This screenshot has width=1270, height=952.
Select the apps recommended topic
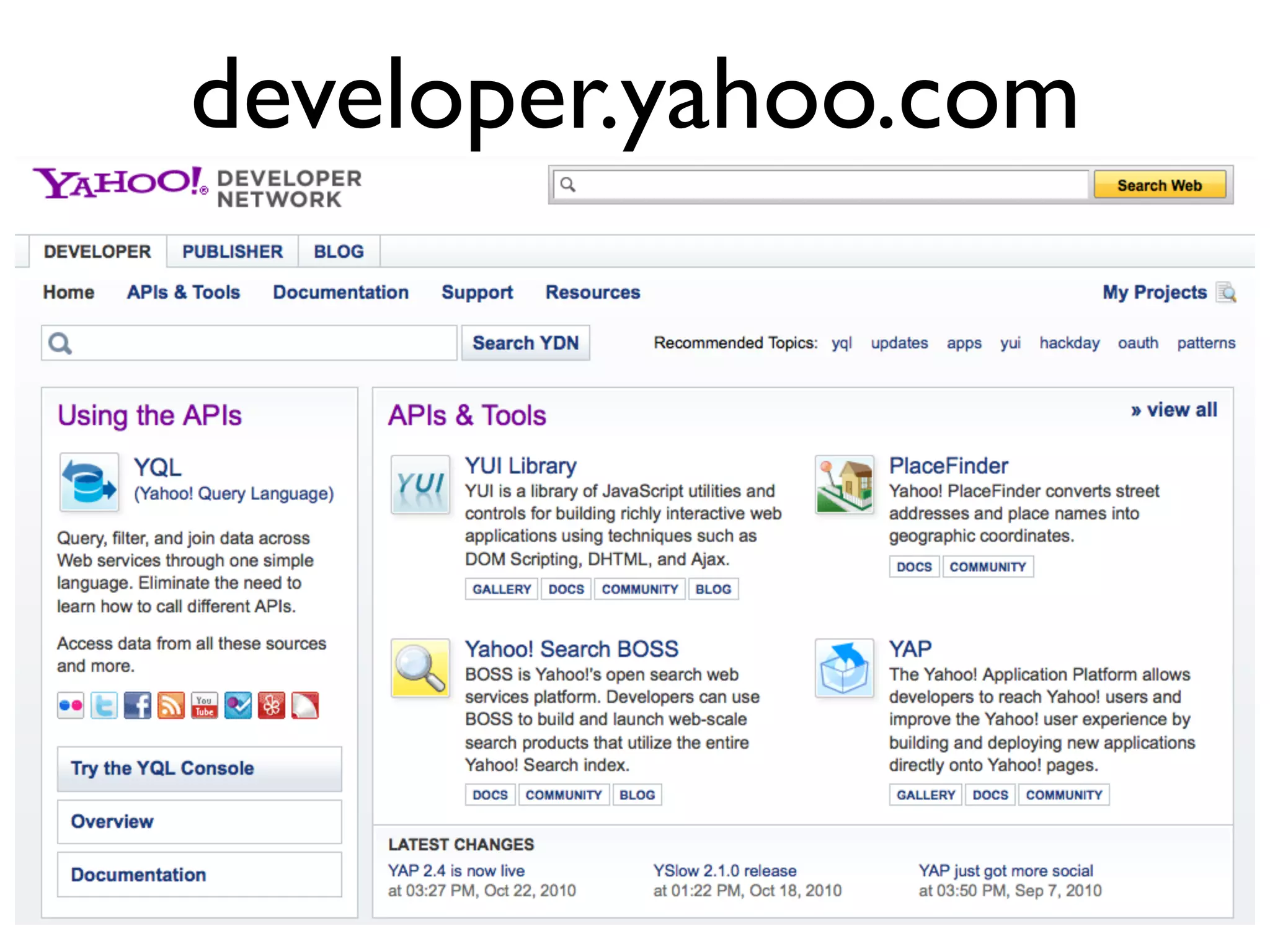964,343
